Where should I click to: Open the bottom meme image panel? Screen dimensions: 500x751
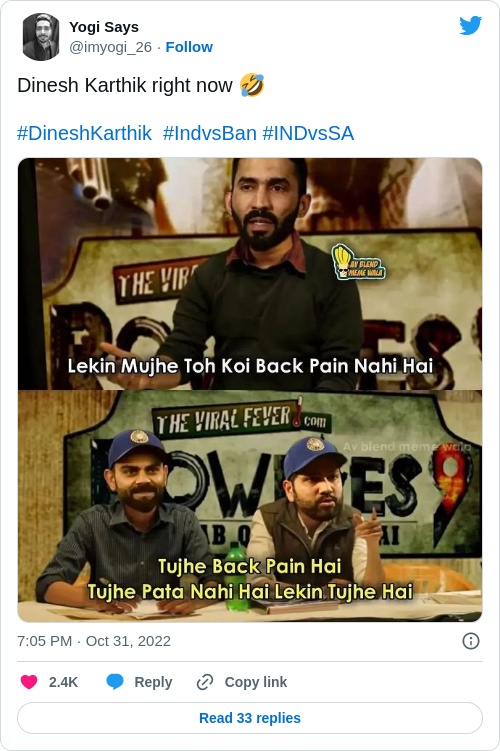250,506
